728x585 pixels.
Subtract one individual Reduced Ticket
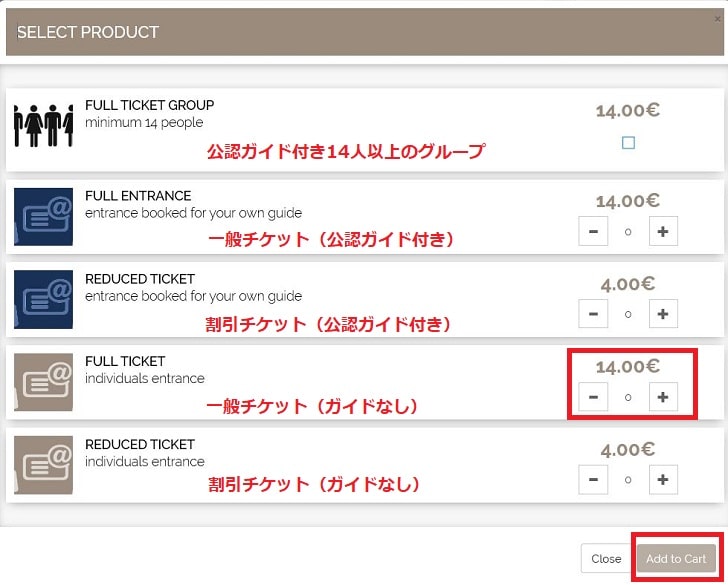tap(593, 480)
